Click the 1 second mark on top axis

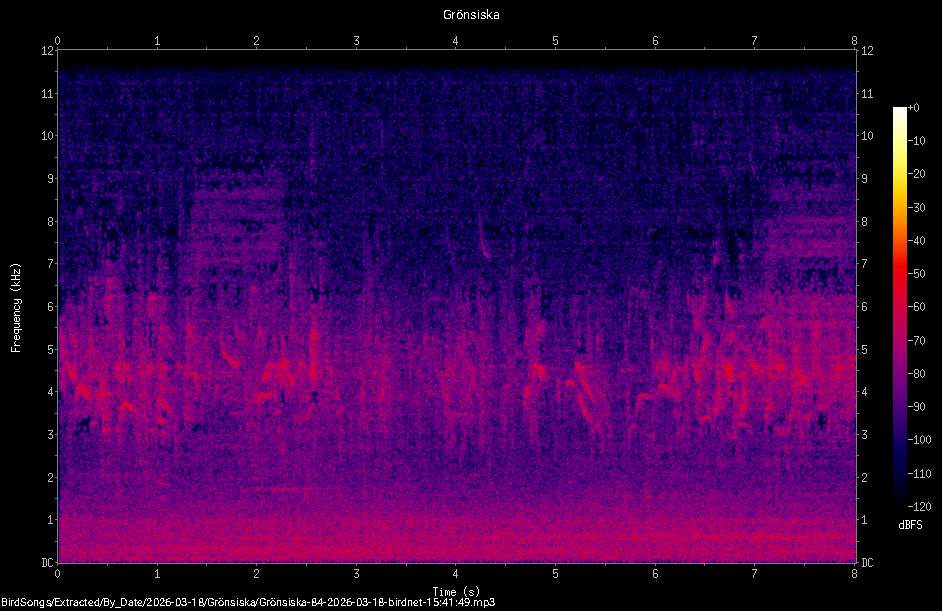pos(157,41)
